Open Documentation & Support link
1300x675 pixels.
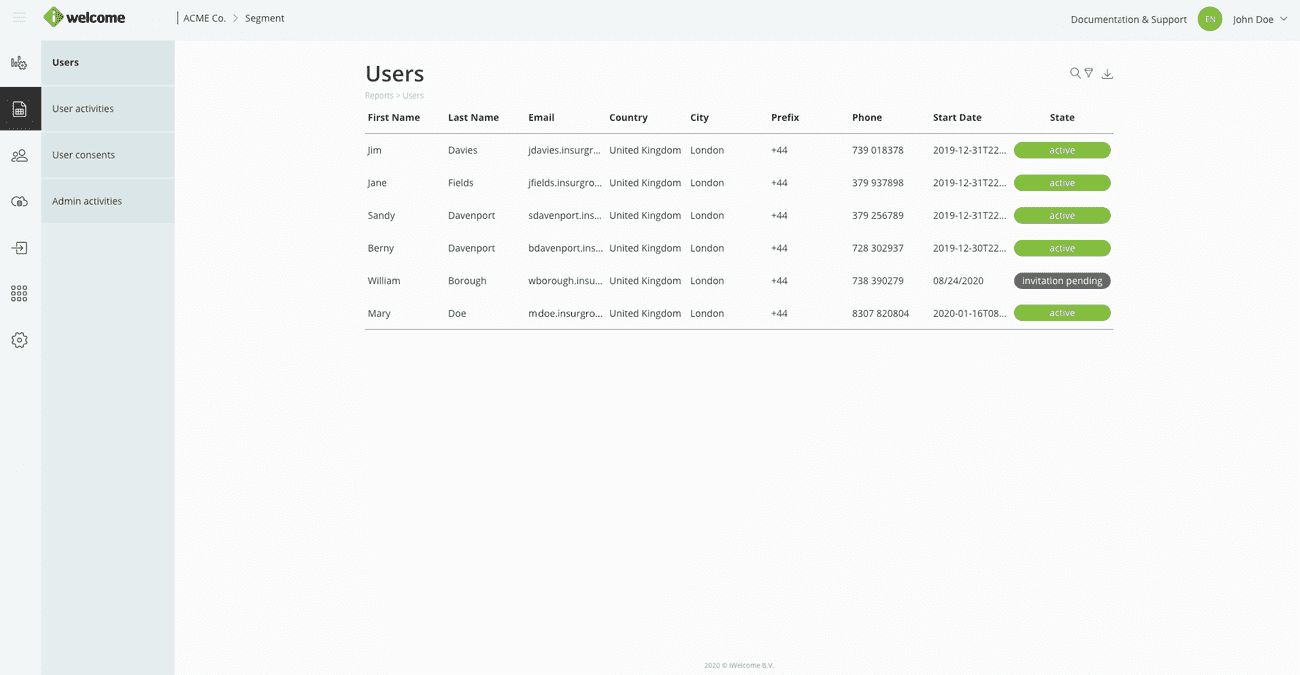(x=1128, y=19)
